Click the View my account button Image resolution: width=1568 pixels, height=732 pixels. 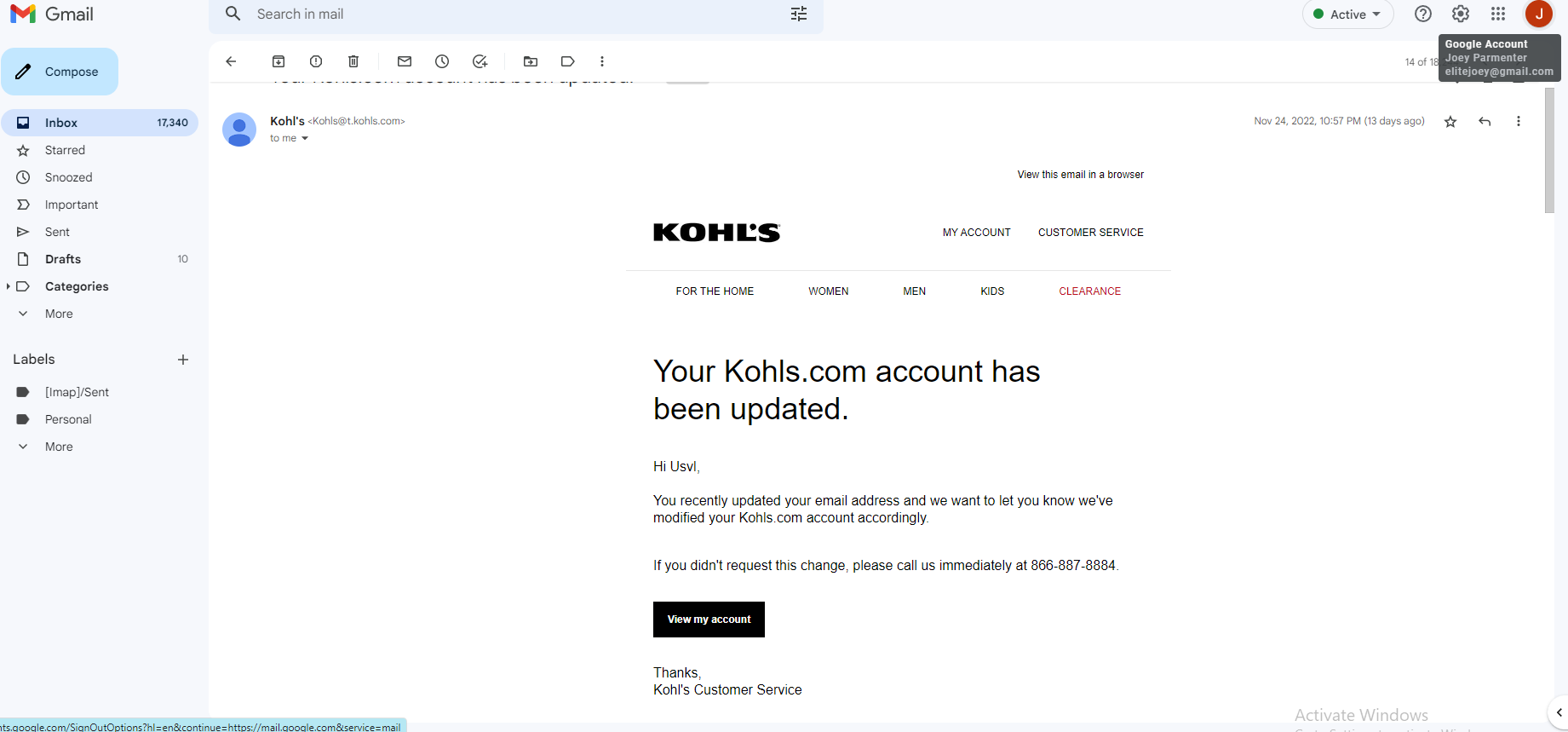[709, 620]
